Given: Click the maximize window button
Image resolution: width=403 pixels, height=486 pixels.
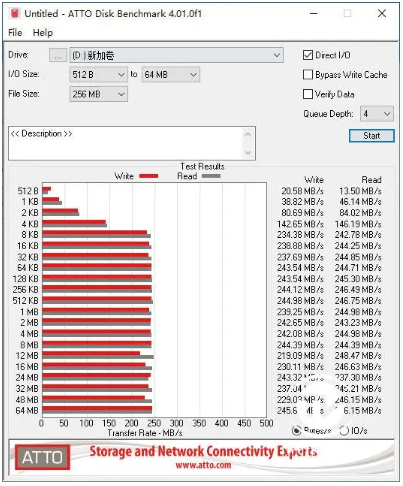Looking at the screenshot, I should (347, 13).
